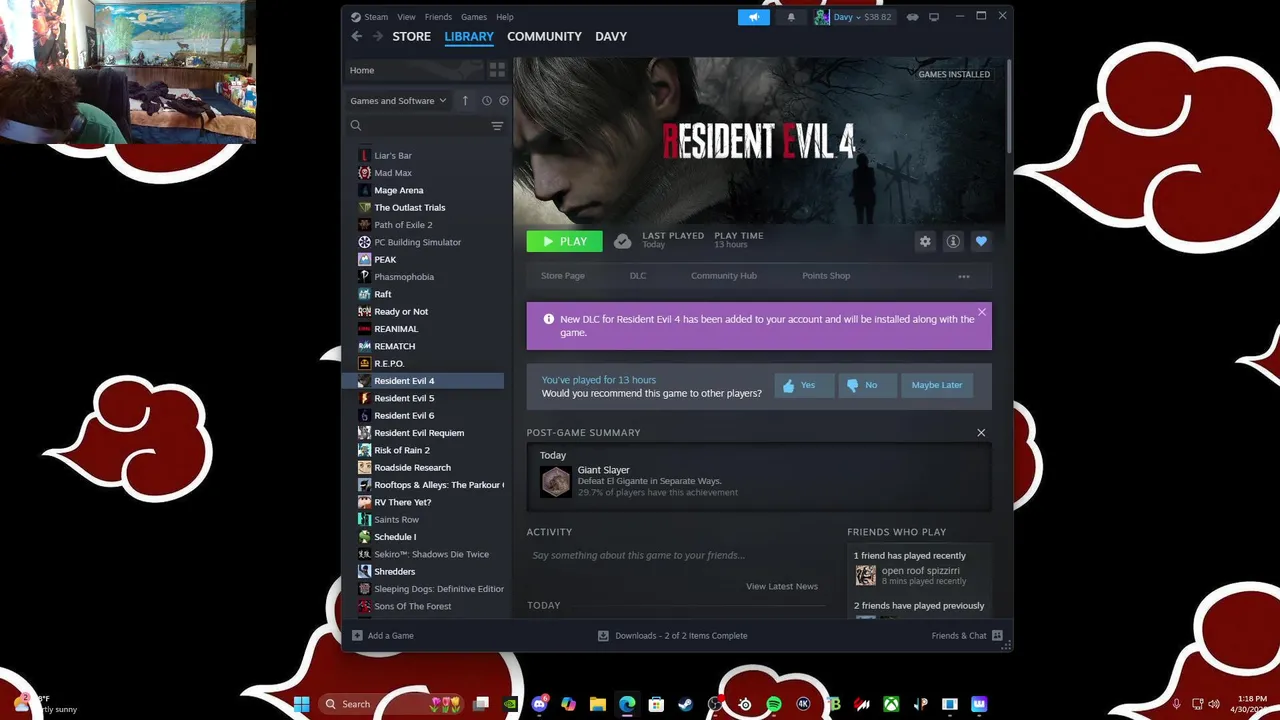This screenshot has width=1280, height=720.
Task: Open the DLC link
Action: [638, 276]
